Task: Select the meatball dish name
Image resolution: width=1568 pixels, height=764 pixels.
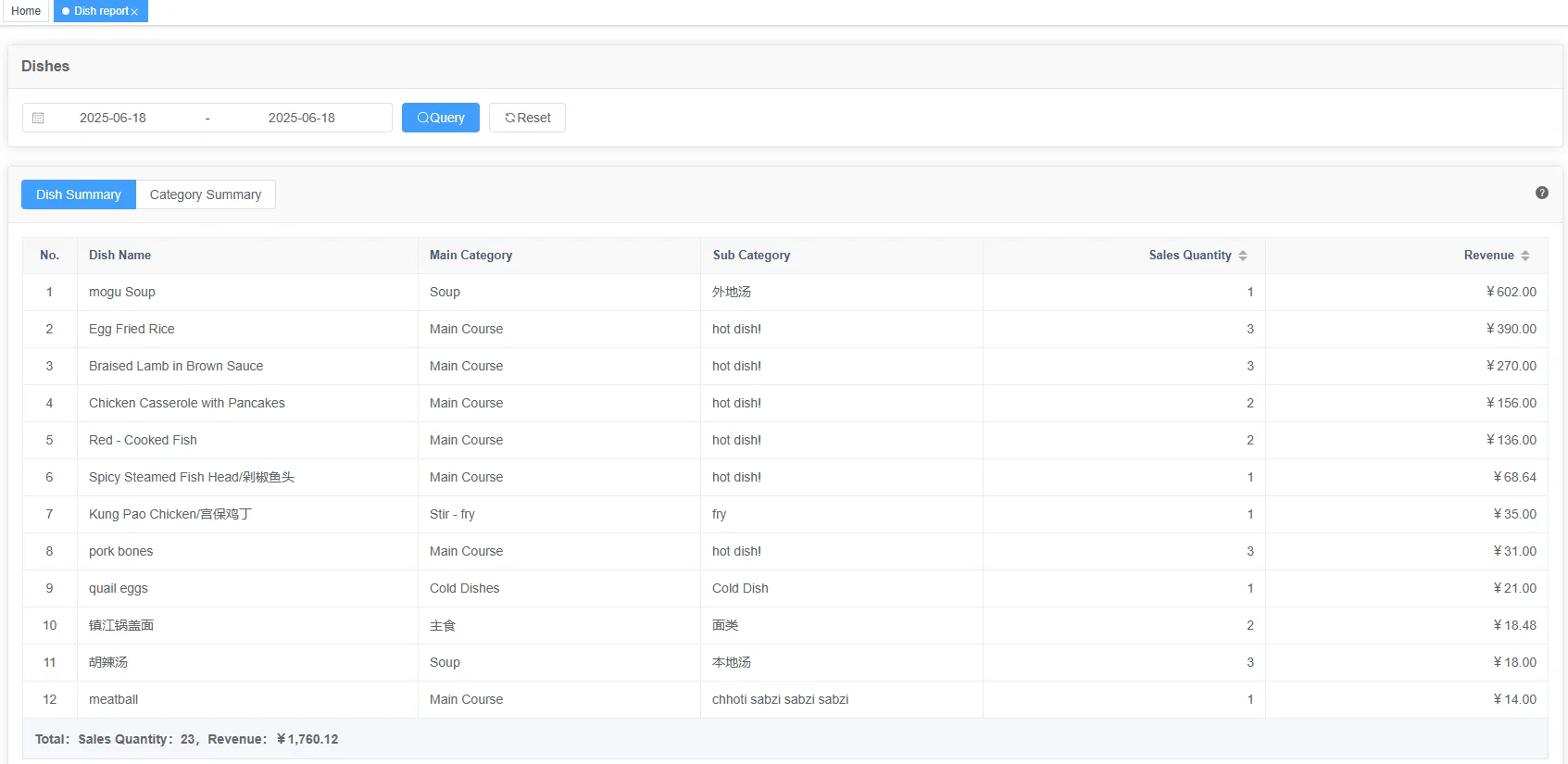Action: (x=114, y=699)
